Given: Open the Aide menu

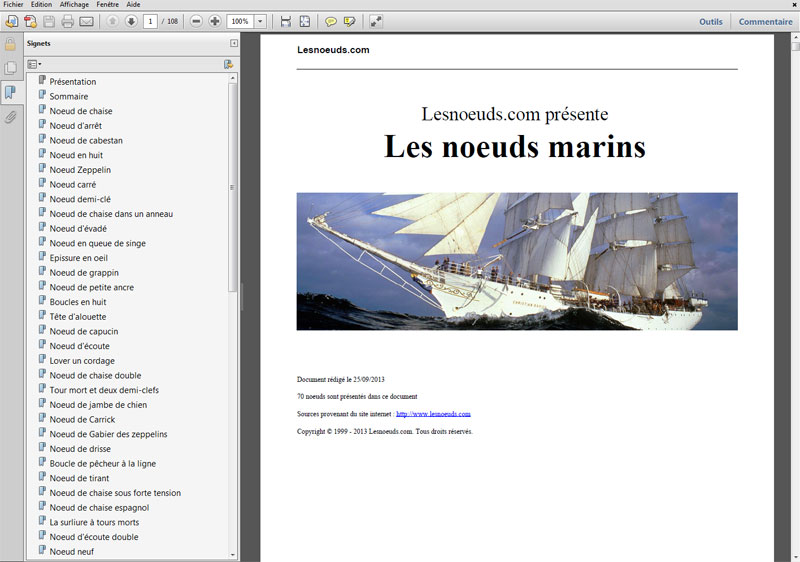Looking at the screenshot, I should tap(133, 4).
